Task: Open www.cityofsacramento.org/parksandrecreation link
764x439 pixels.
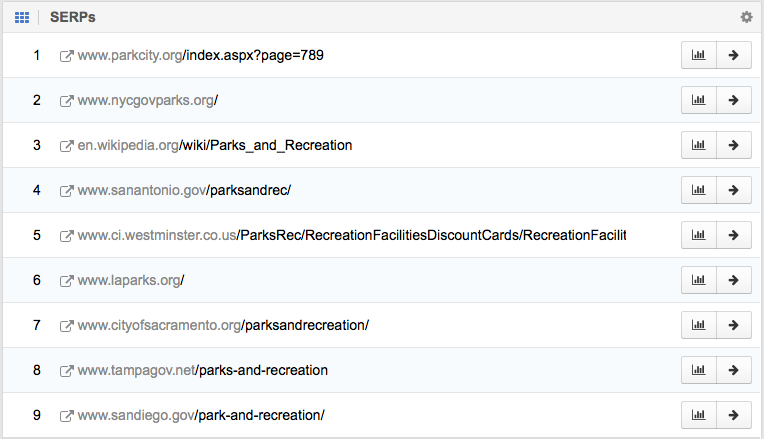Action: tap(223, 325)
